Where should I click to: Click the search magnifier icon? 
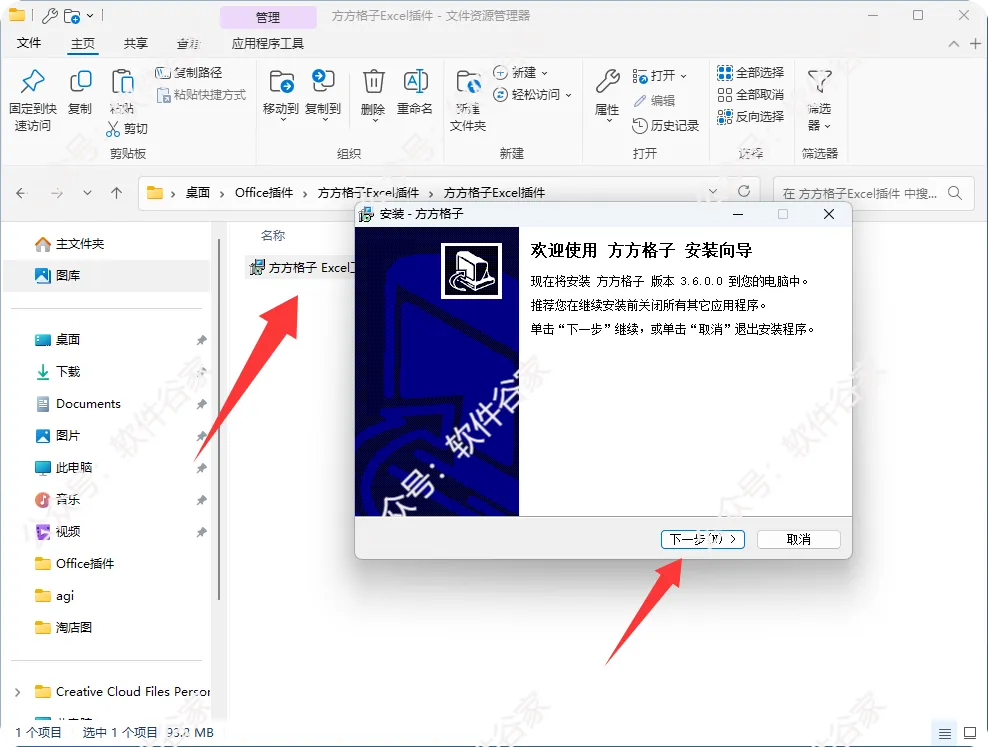[955, 193]
